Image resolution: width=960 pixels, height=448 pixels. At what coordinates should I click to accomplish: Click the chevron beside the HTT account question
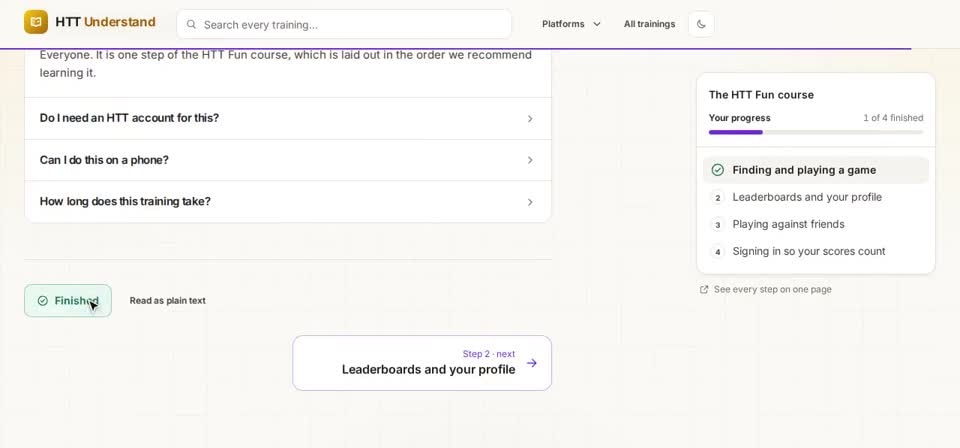530,119
